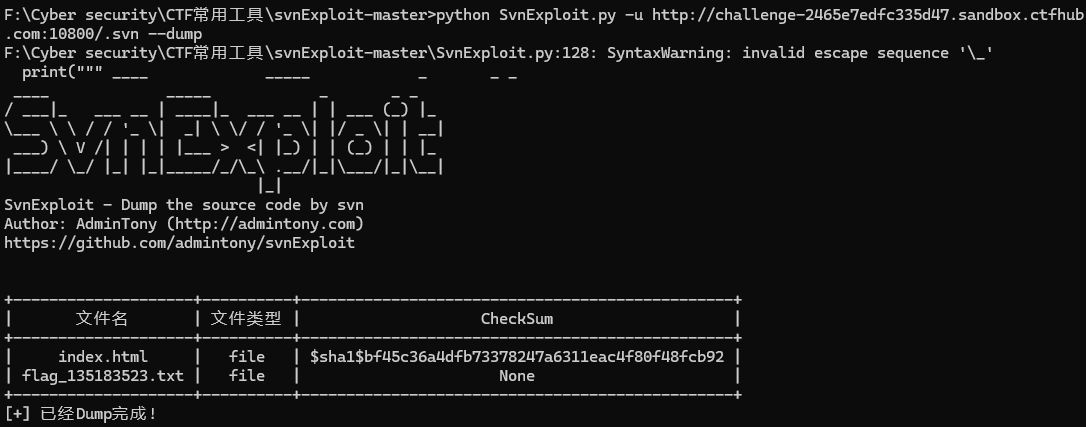Click the None checksum cell

517,376
